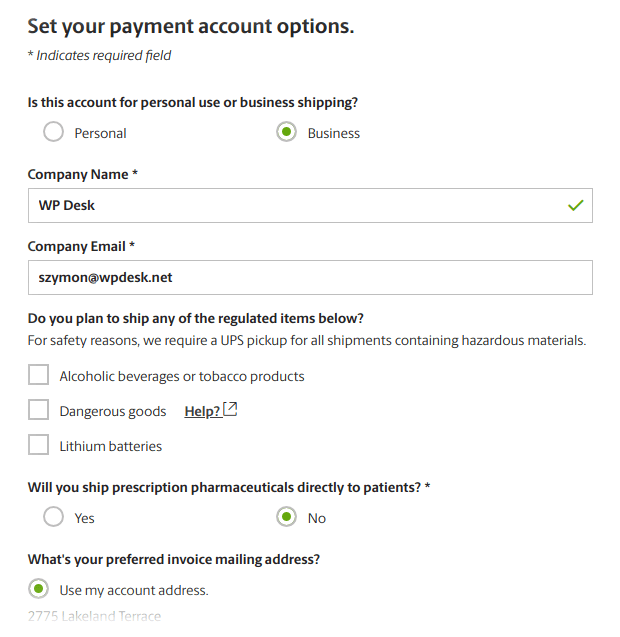Click the Company Name * field label
This screenshot has width=620, height=637.
click(x=83, y=174)
